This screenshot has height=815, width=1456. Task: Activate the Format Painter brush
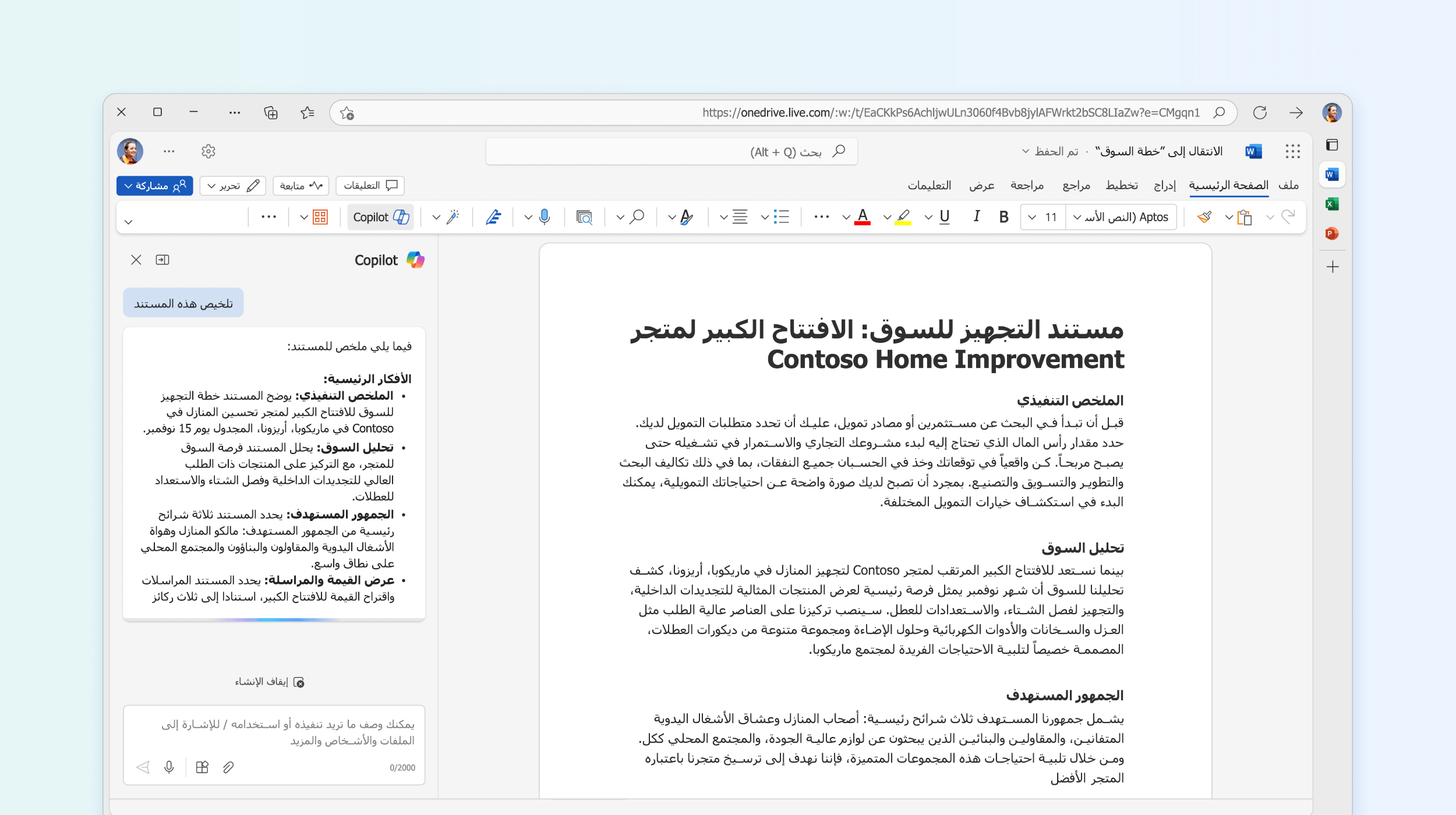click(1204, 217)
